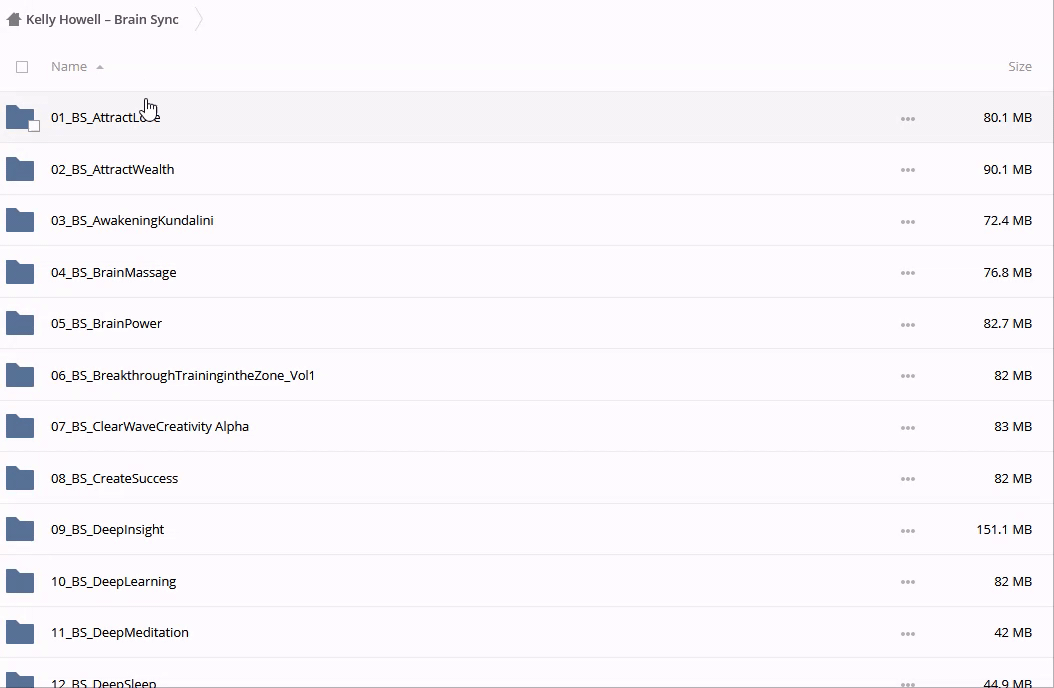Click folder icon of 06_BS_BreakthroughTrainingintheZone_Vol1
The height and width of the screenshot is (688, 1054).
pos(20,375)
